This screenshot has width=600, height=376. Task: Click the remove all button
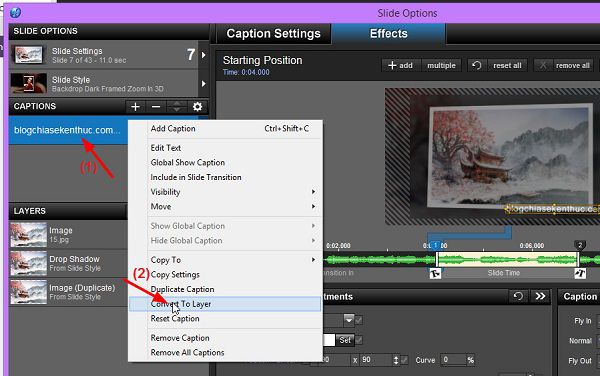point(564,65)
